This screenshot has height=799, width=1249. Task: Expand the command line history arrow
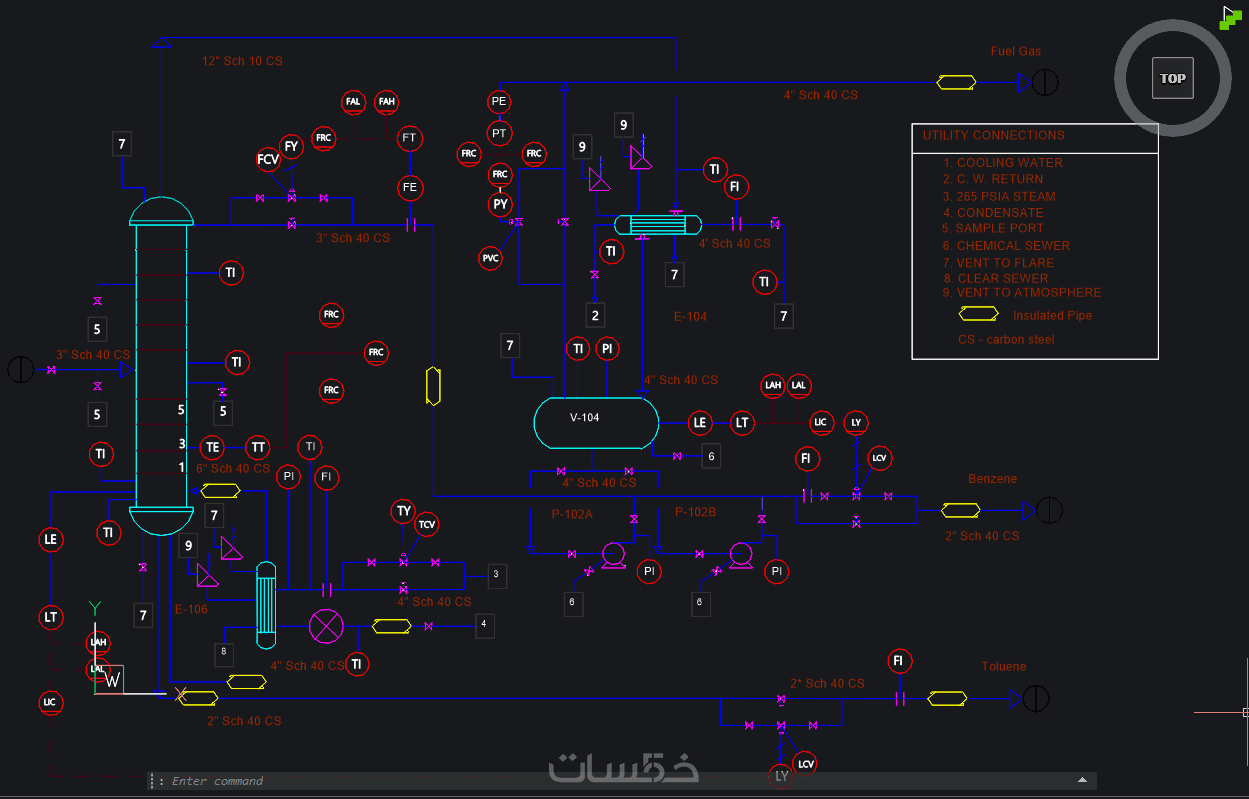[1082, 780]
